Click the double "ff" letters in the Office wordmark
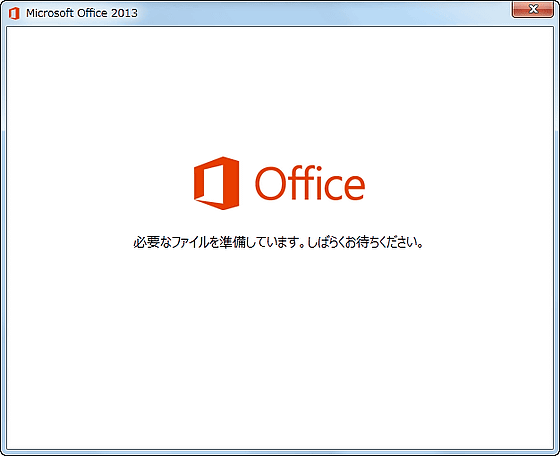The image size is (560, 456). [299, 182]
